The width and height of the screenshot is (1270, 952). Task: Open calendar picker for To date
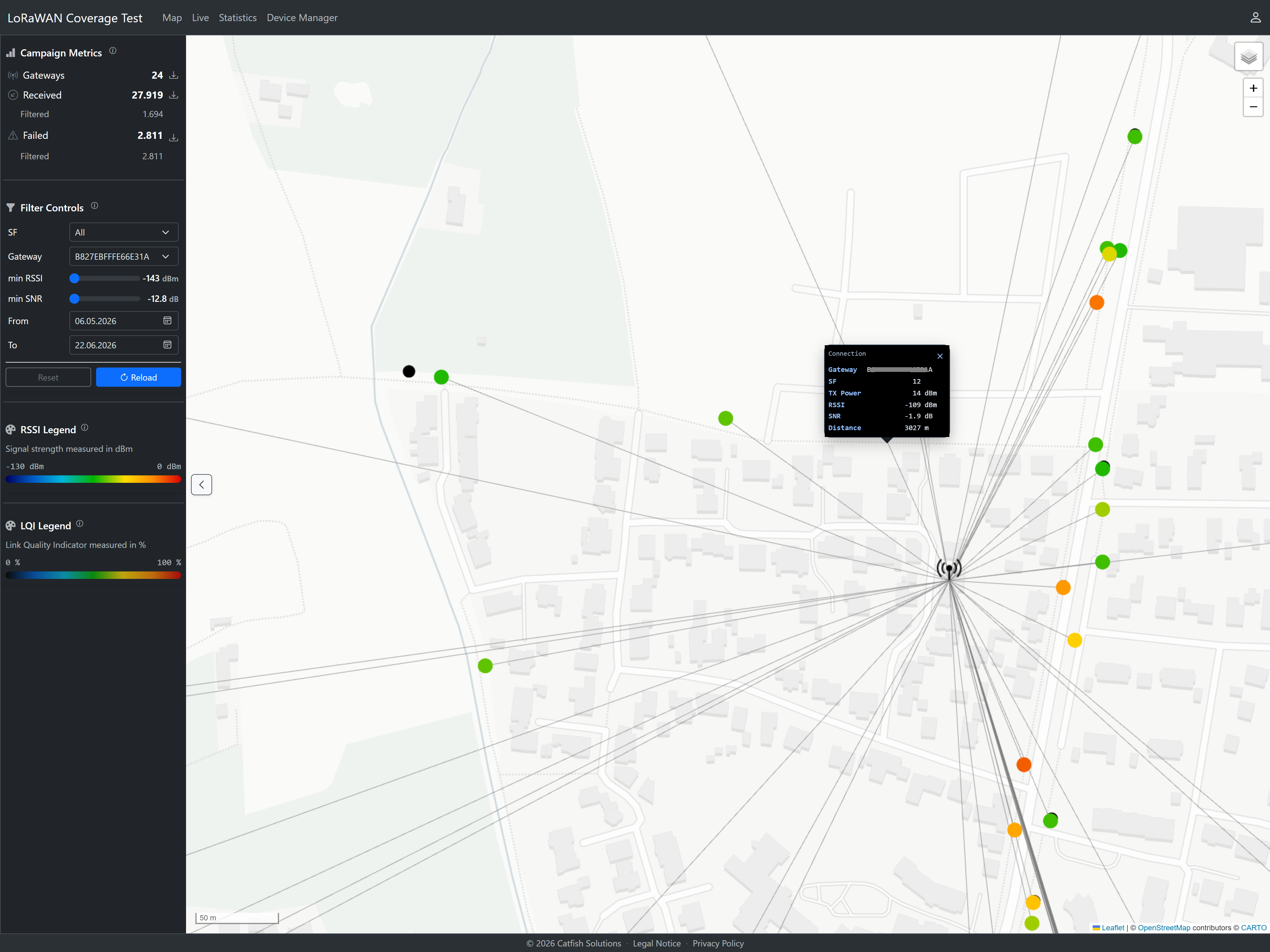pos(167,345)
